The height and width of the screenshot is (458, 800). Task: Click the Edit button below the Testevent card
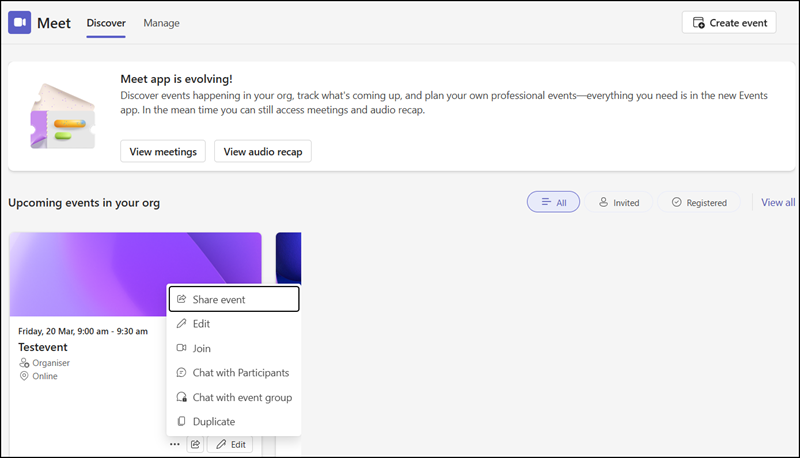pyautogui.click(x=230, y=444)
